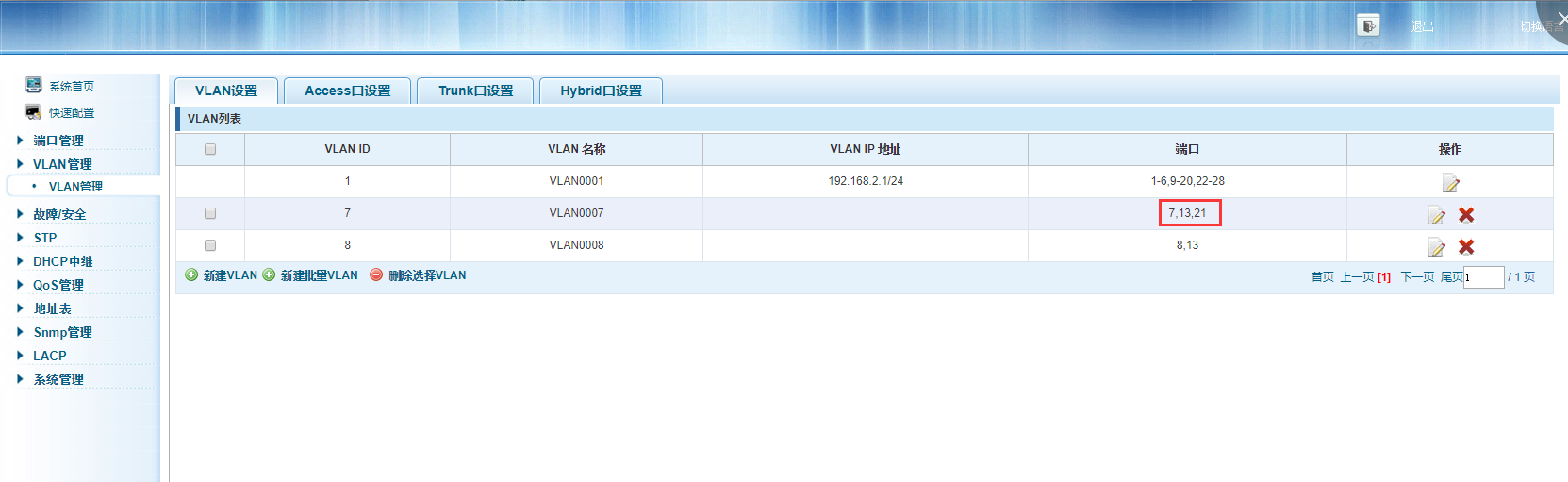1568x482 pixels.
Task: Click the edit icon for VLAN0007
Action: coord(1436,215)
